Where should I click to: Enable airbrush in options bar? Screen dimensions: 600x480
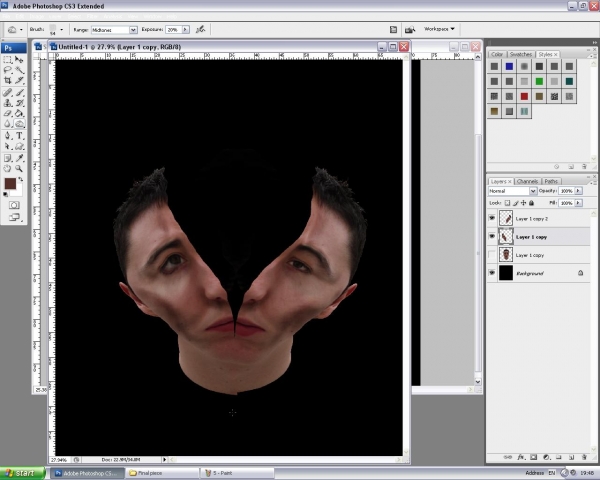point(201,29)
